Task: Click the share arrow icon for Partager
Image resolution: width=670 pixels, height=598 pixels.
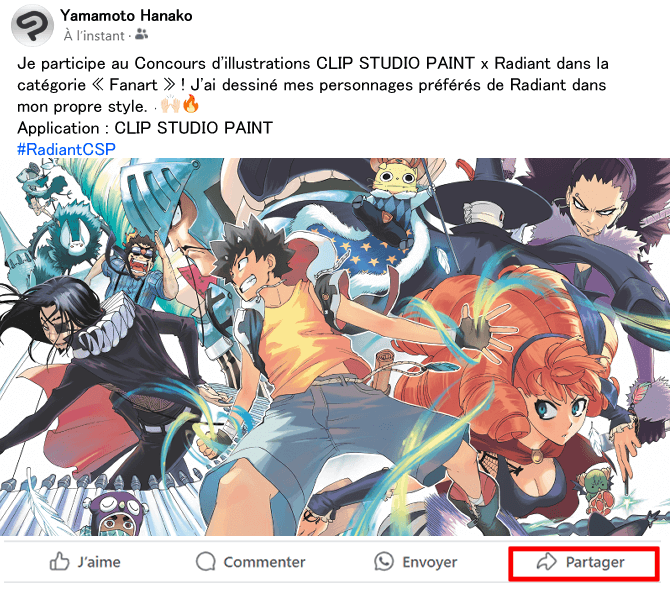Action: (547, 562)
